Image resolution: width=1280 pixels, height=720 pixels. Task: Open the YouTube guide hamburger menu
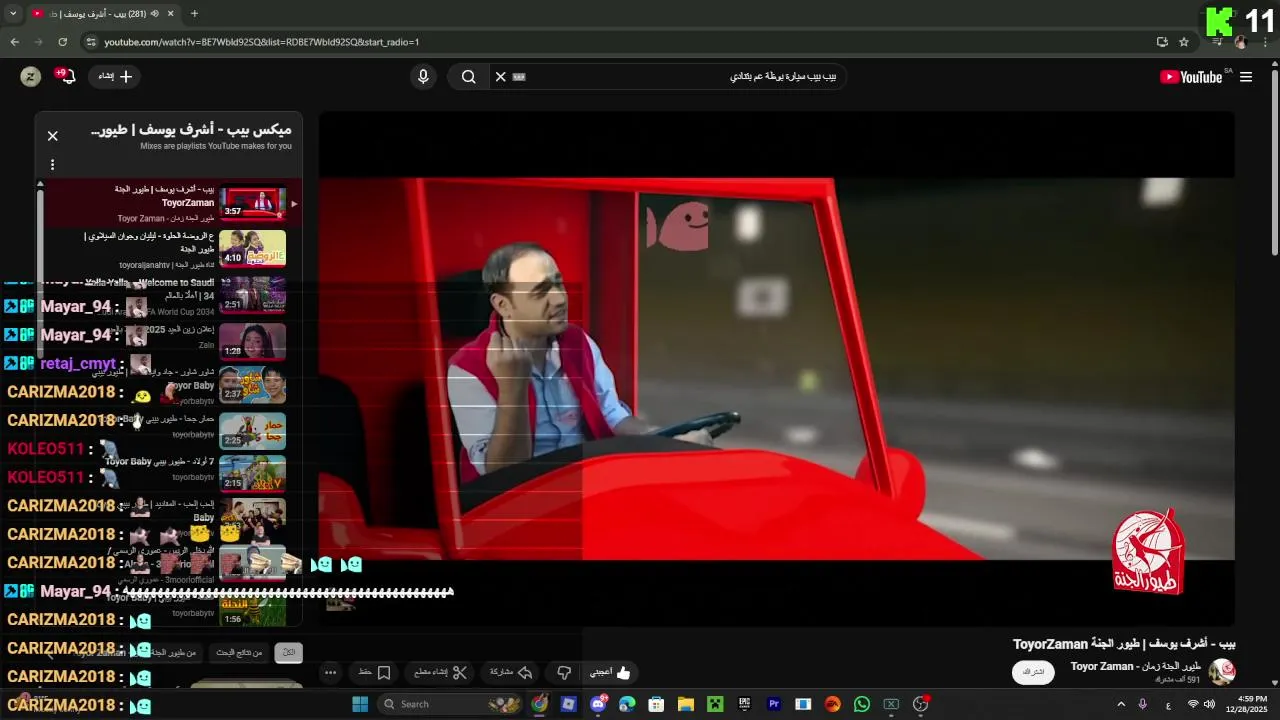click(1246, 77)
